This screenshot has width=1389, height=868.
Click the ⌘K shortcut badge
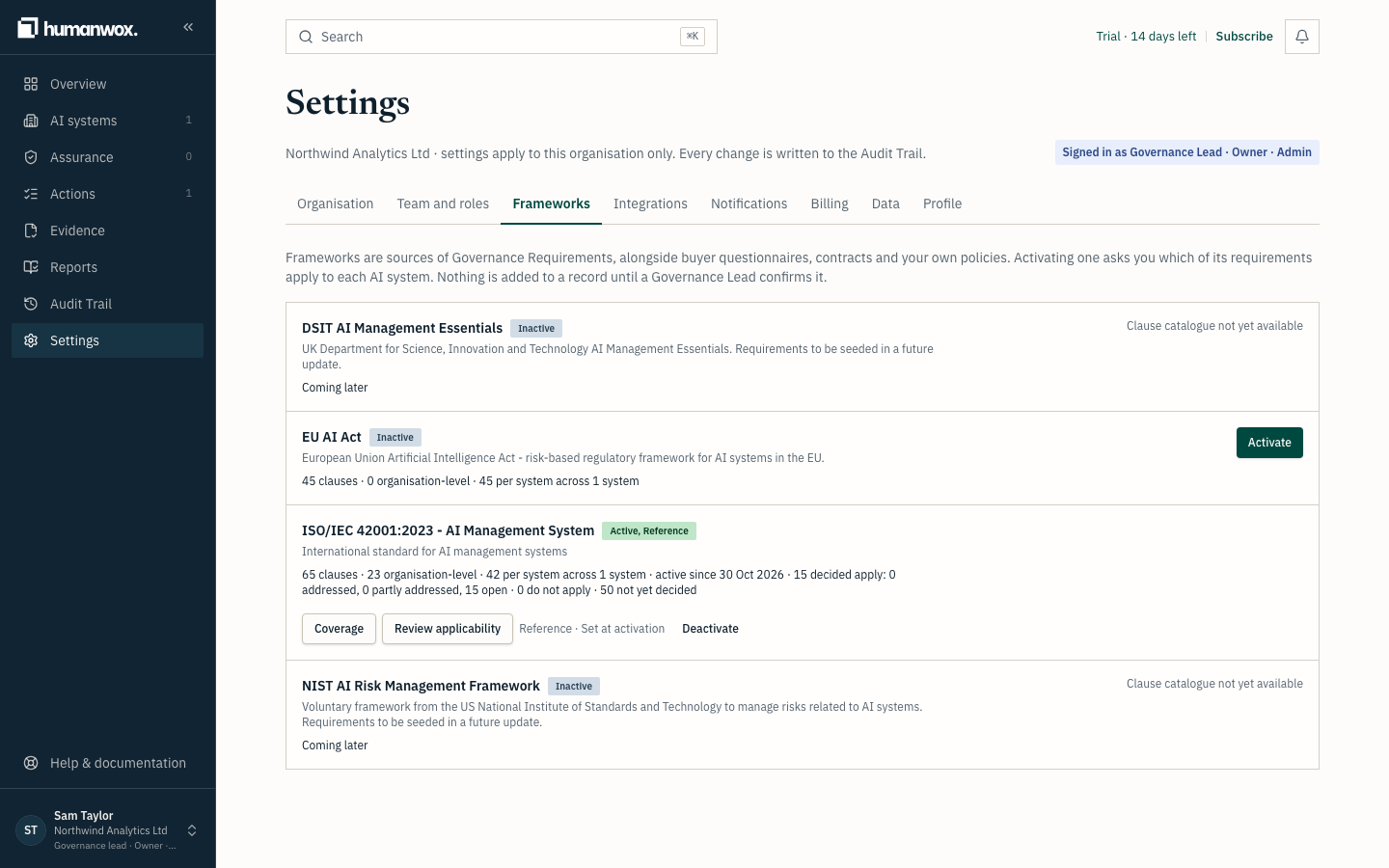[693, 37]
